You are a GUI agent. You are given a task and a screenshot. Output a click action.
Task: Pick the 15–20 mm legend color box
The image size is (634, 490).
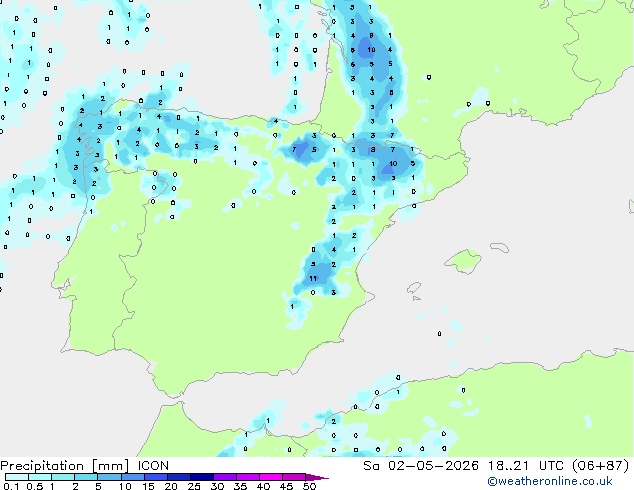pos(155,477)
